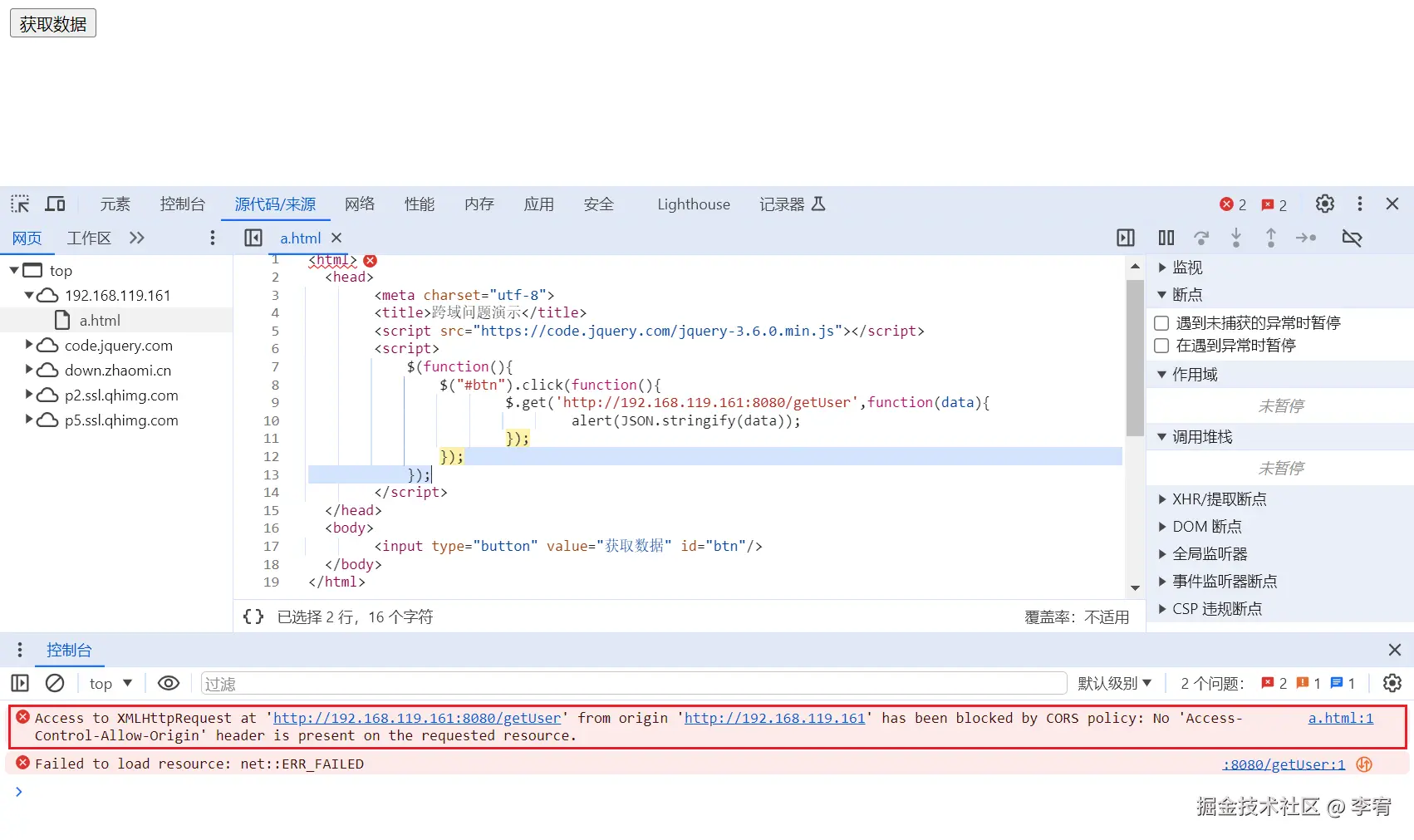Step over next function call
This screenshot has height=840, width=1414.
coord(1201,238)
